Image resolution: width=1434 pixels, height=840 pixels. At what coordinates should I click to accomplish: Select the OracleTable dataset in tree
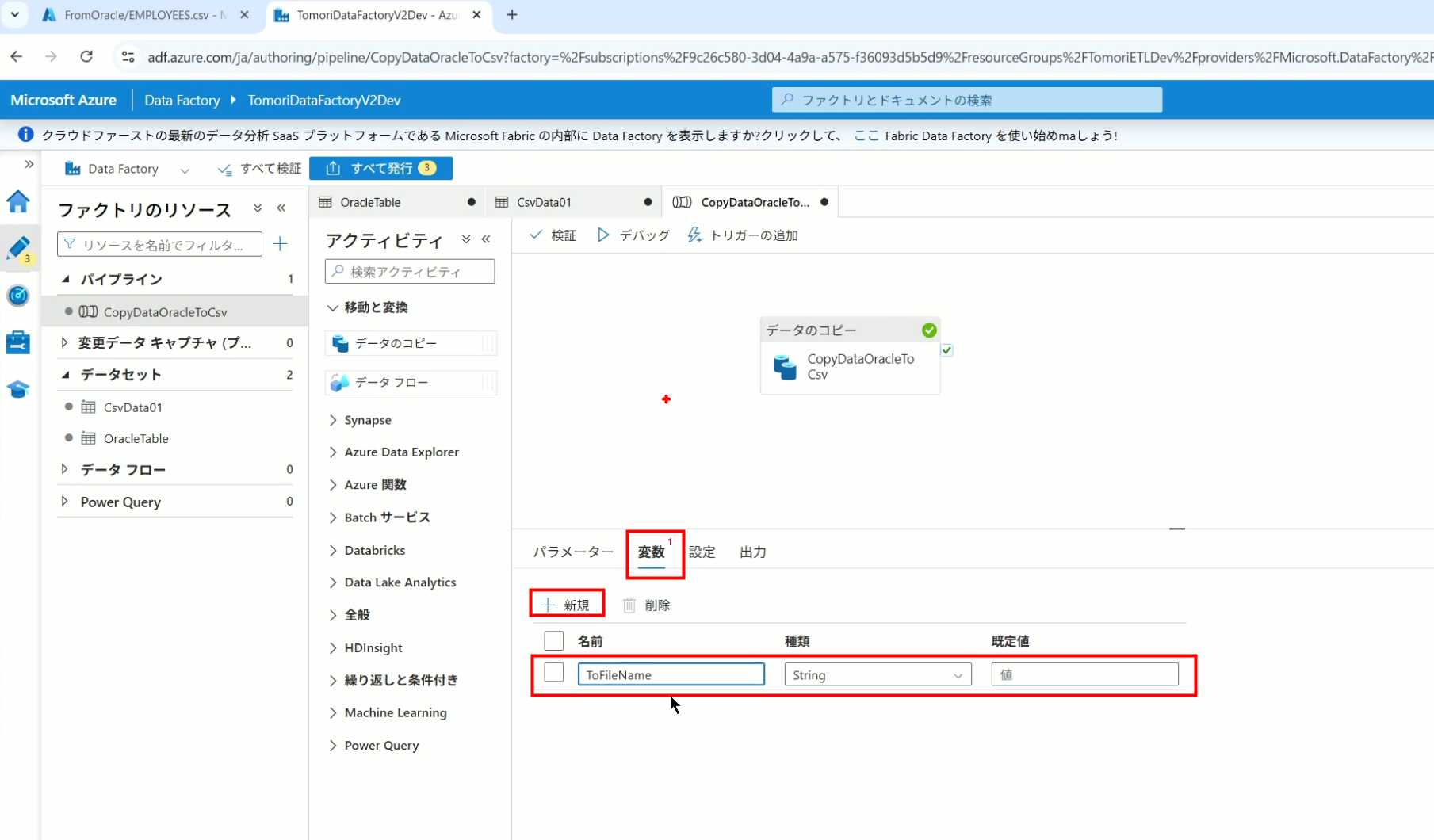136,438
